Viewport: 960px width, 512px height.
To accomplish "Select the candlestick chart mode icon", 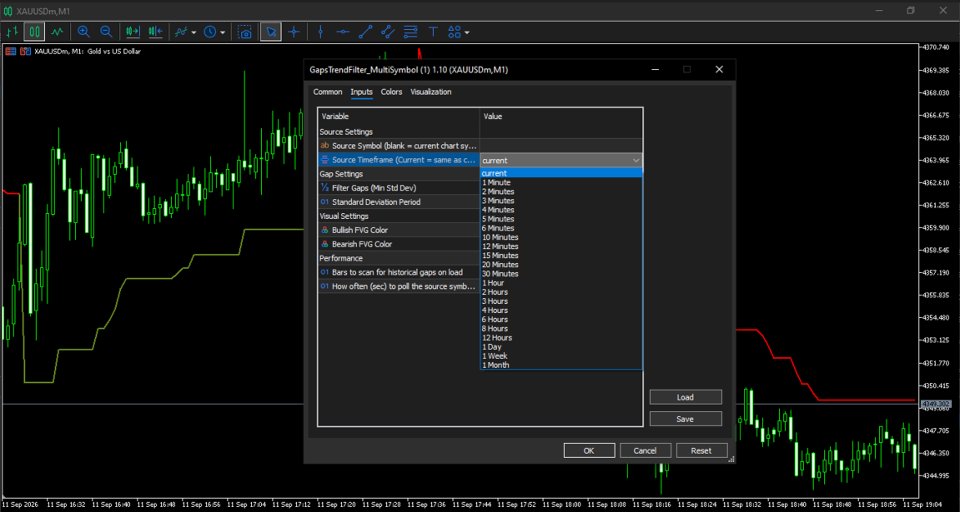I will point(34,31).
